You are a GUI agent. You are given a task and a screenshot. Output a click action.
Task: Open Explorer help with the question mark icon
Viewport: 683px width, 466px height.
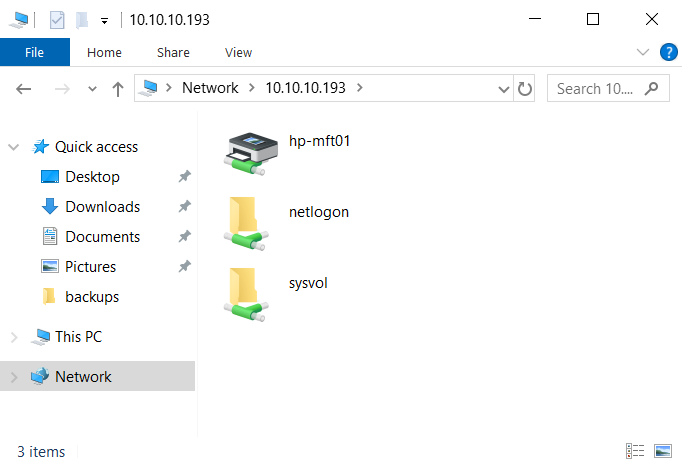point(668,52)
